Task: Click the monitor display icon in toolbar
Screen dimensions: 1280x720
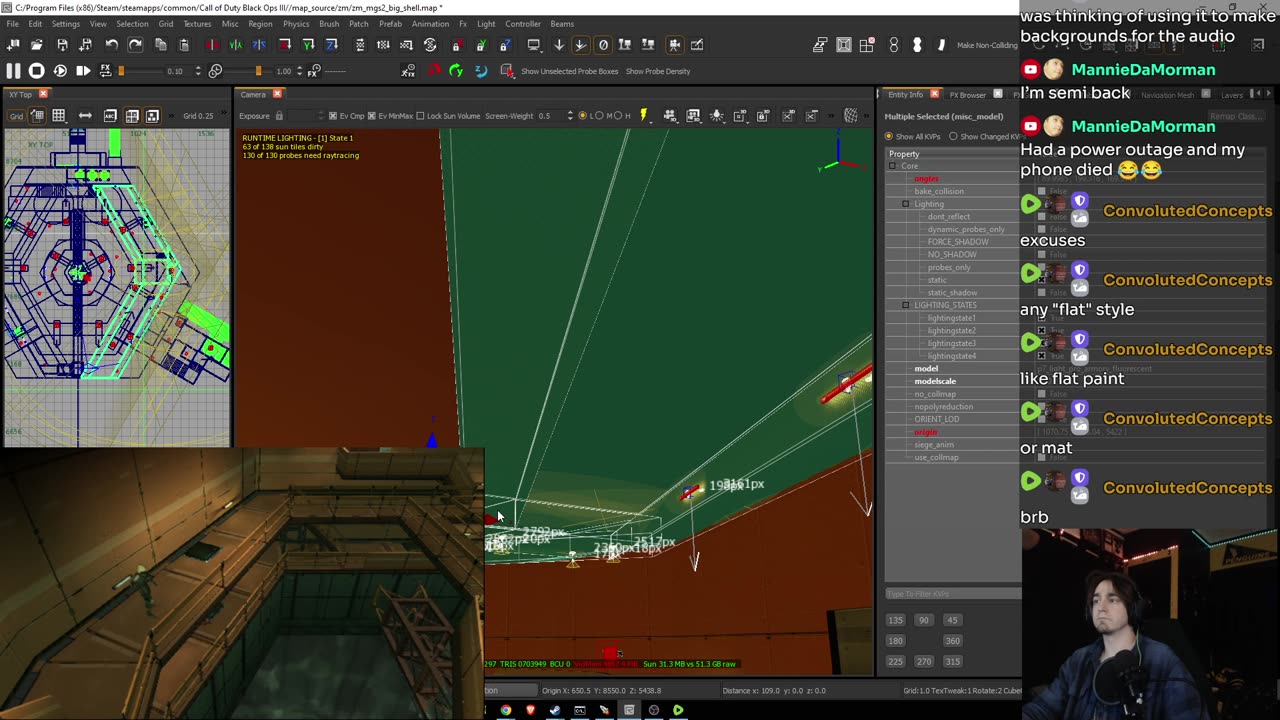Action: 534,45
